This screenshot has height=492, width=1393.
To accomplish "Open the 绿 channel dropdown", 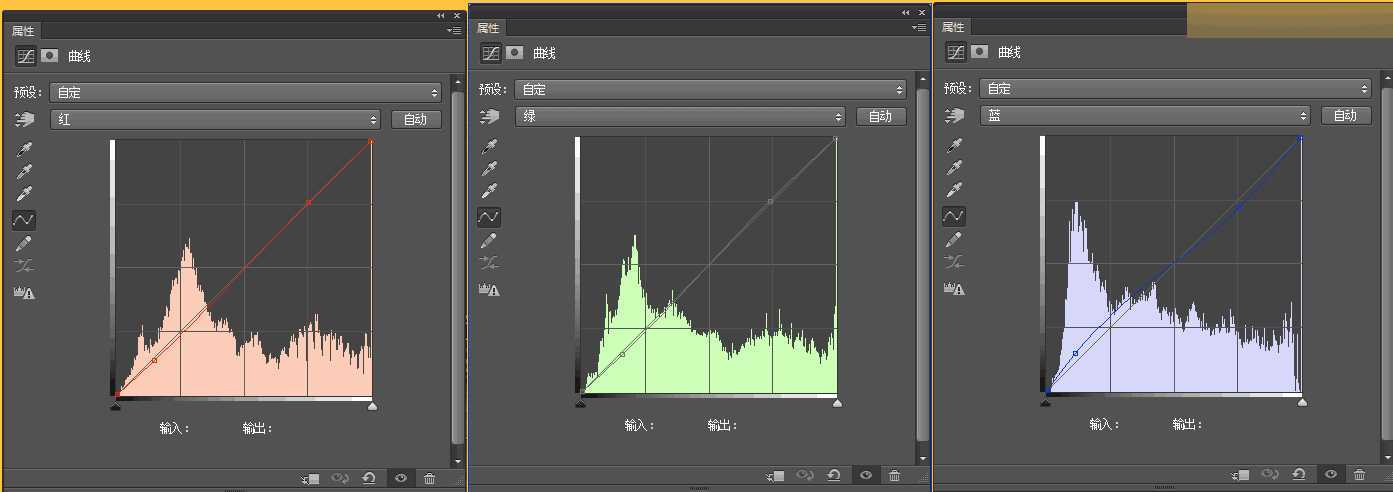I will (680, 116).
